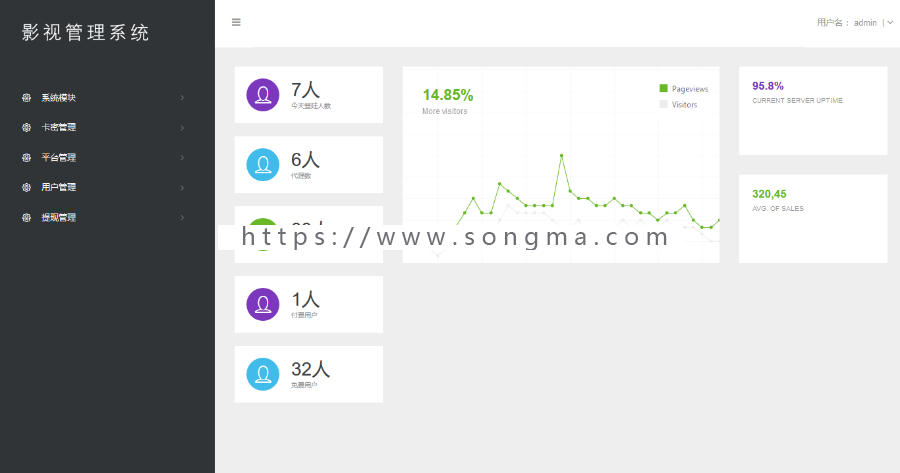Click the 影视管理系统 title link
The image size is (900, 473).
coord(86,32)
